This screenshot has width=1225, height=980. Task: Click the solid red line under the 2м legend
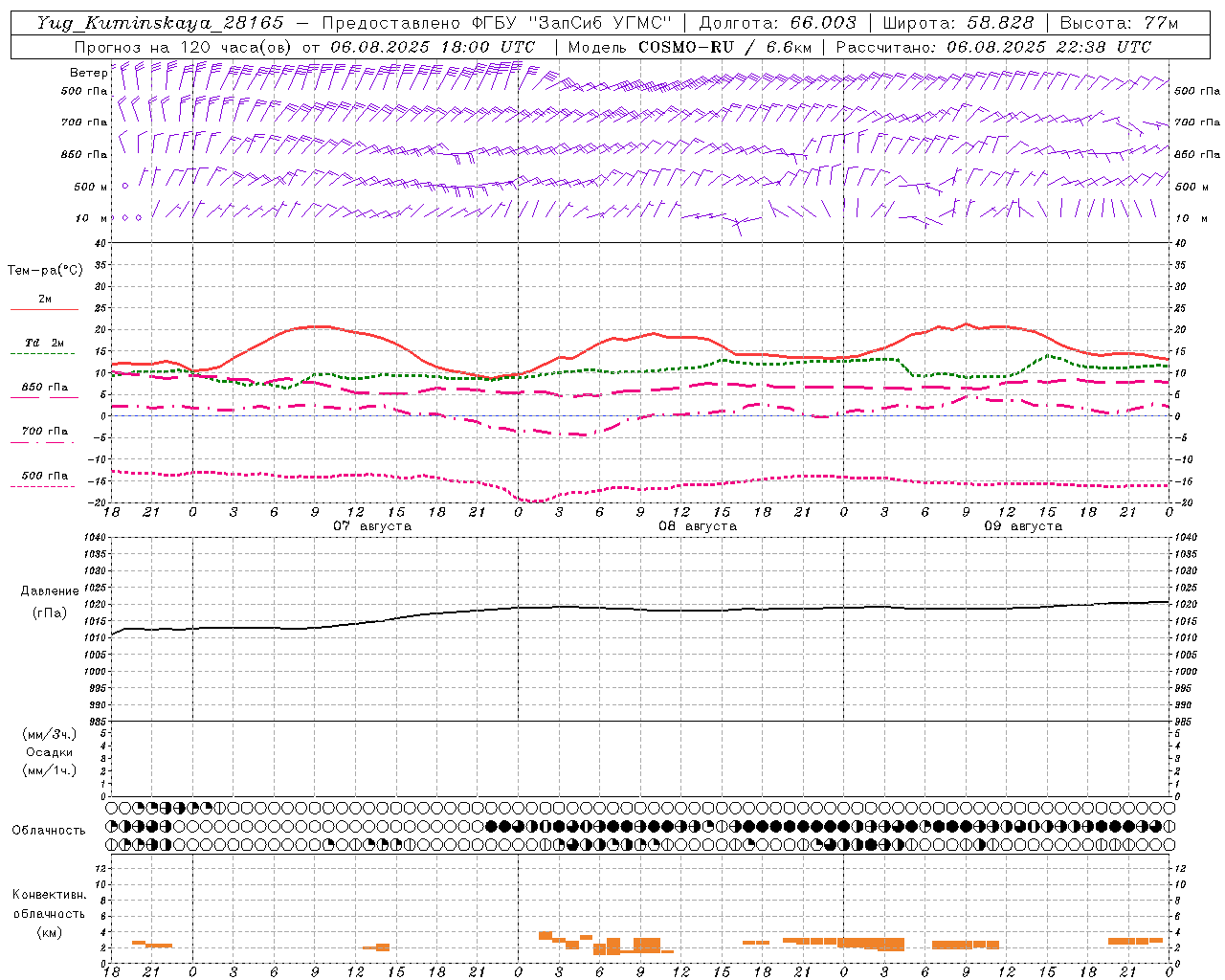pos(43,310)
